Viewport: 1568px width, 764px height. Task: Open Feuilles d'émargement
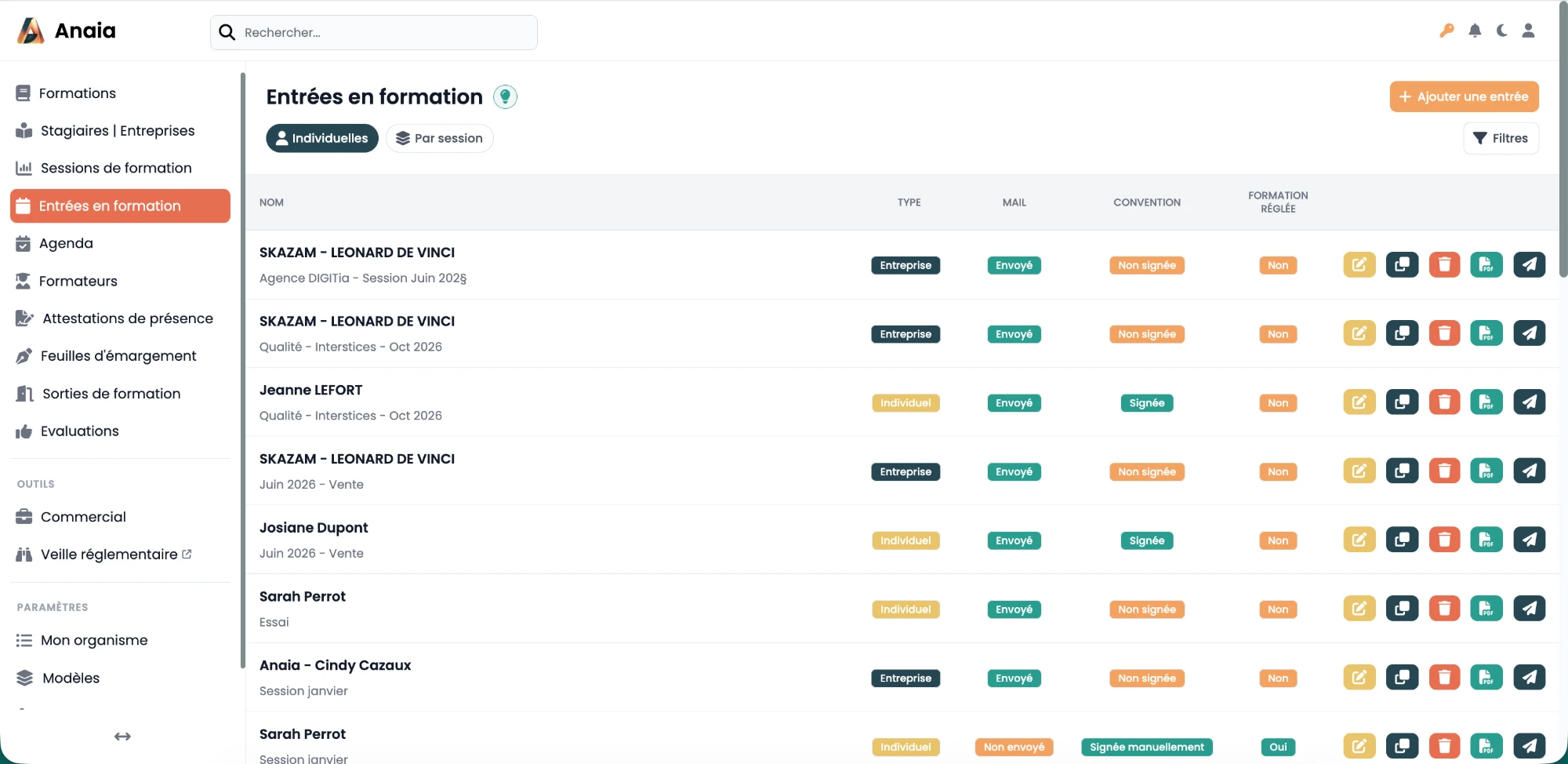click(120, 356)
